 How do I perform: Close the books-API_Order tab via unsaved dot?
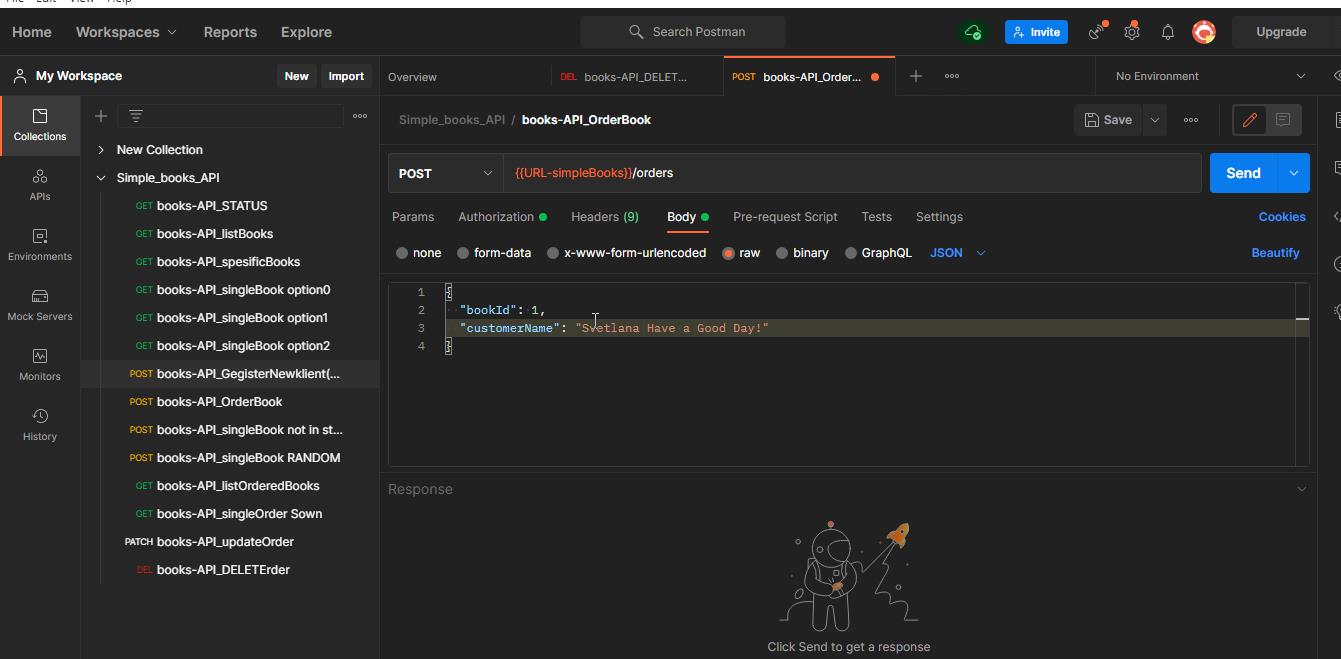875,77
